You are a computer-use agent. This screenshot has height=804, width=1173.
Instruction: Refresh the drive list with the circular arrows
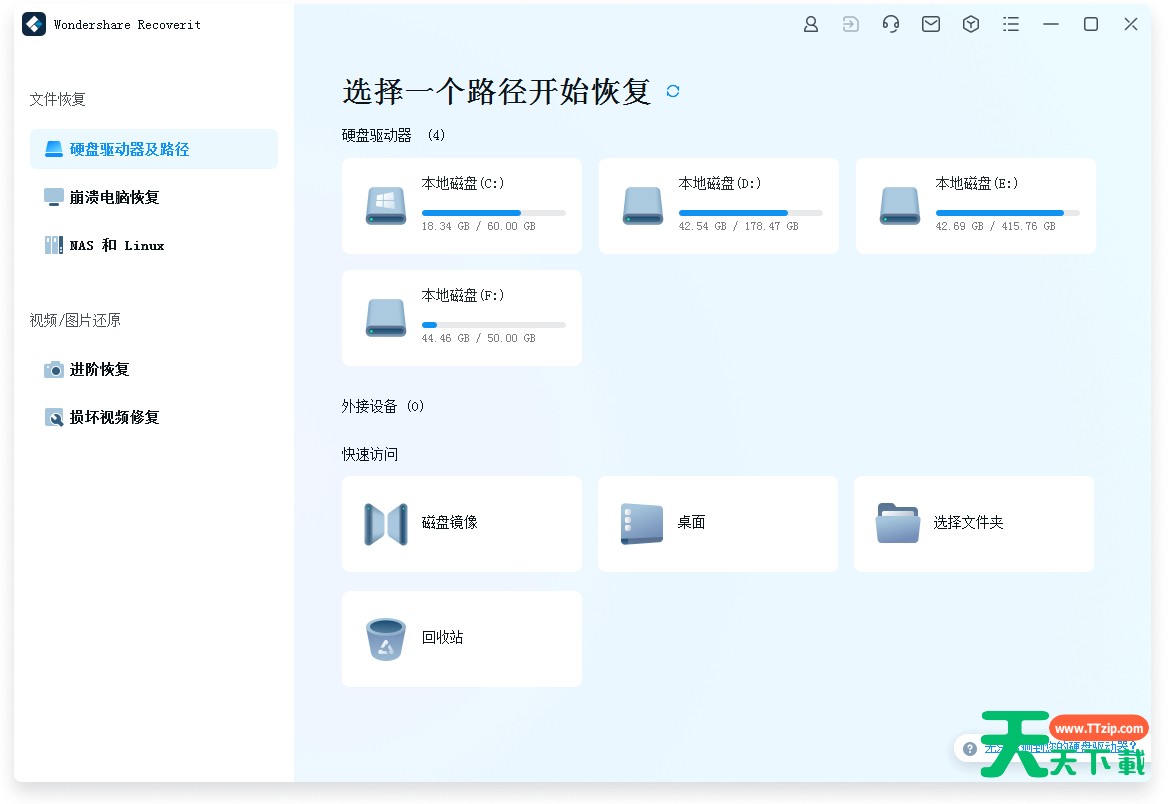click(673, 90)
